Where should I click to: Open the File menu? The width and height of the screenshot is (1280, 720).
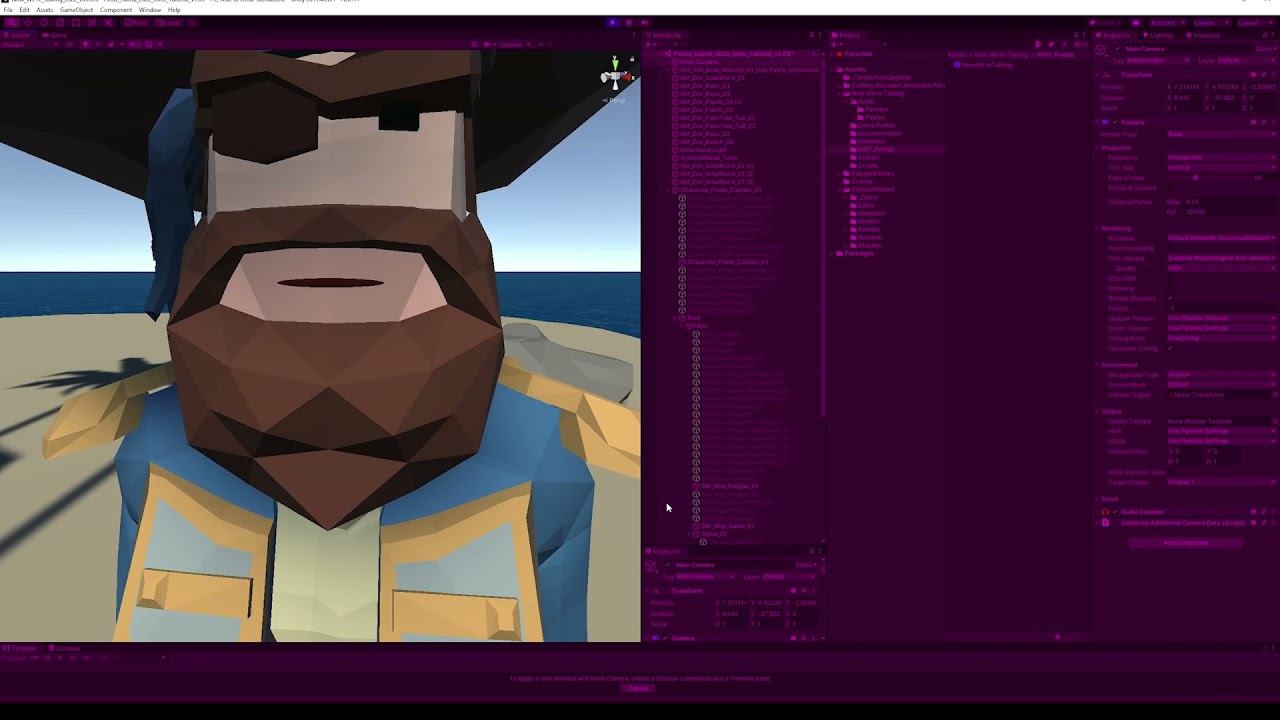click(8, 10)
